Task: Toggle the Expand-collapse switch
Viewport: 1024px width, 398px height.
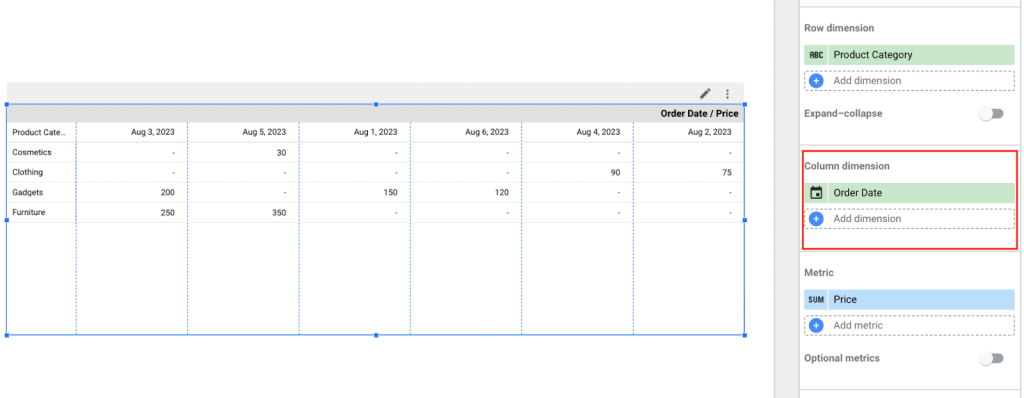Action: 991,114
